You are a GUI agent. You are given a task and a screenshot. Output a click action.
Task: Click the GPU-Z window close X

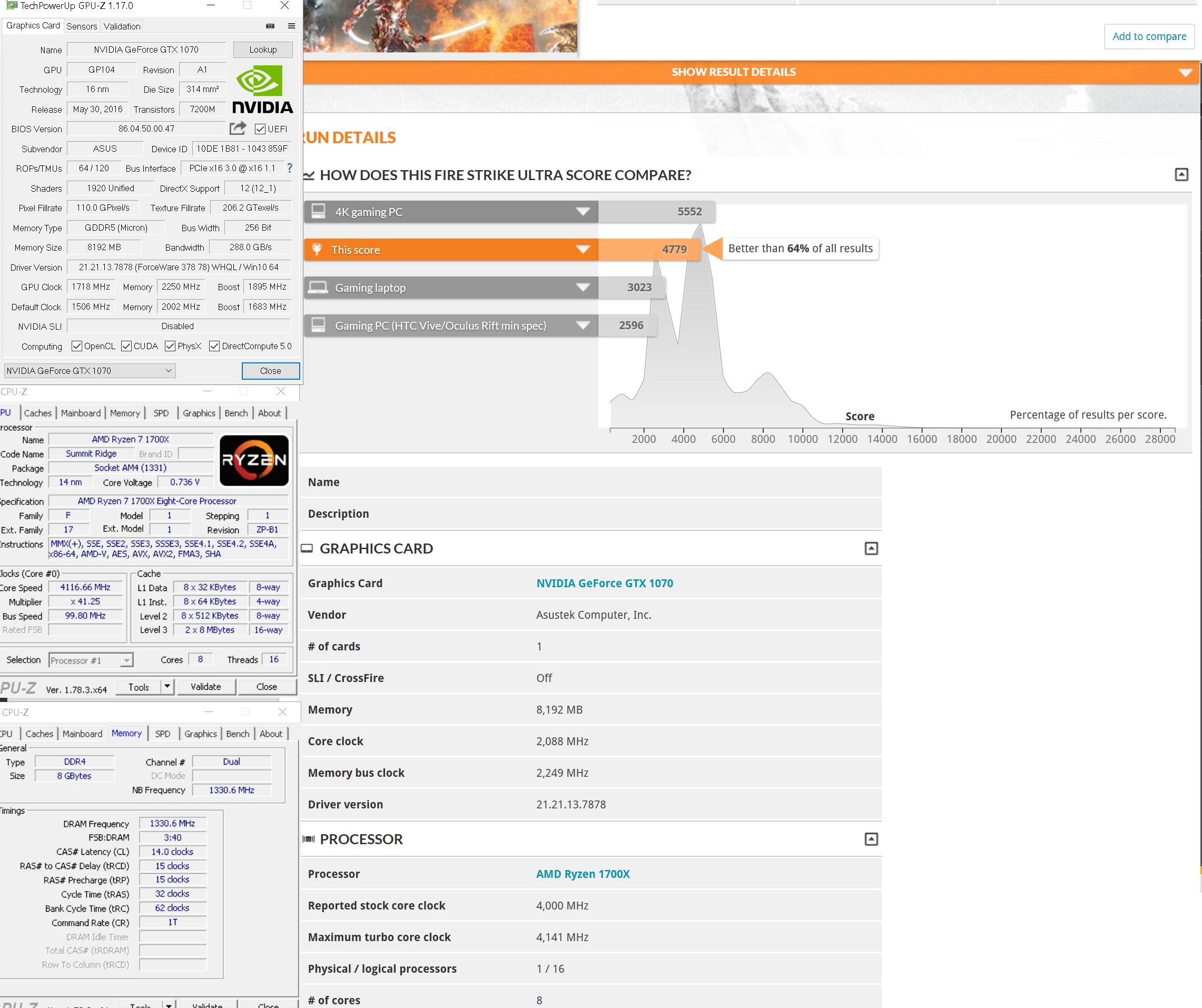(284, 6)
